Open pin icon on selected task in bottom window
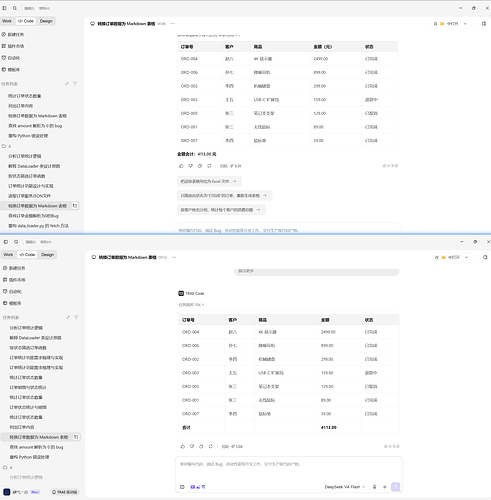This screenshot has width=491, height=500. (76, 437)
